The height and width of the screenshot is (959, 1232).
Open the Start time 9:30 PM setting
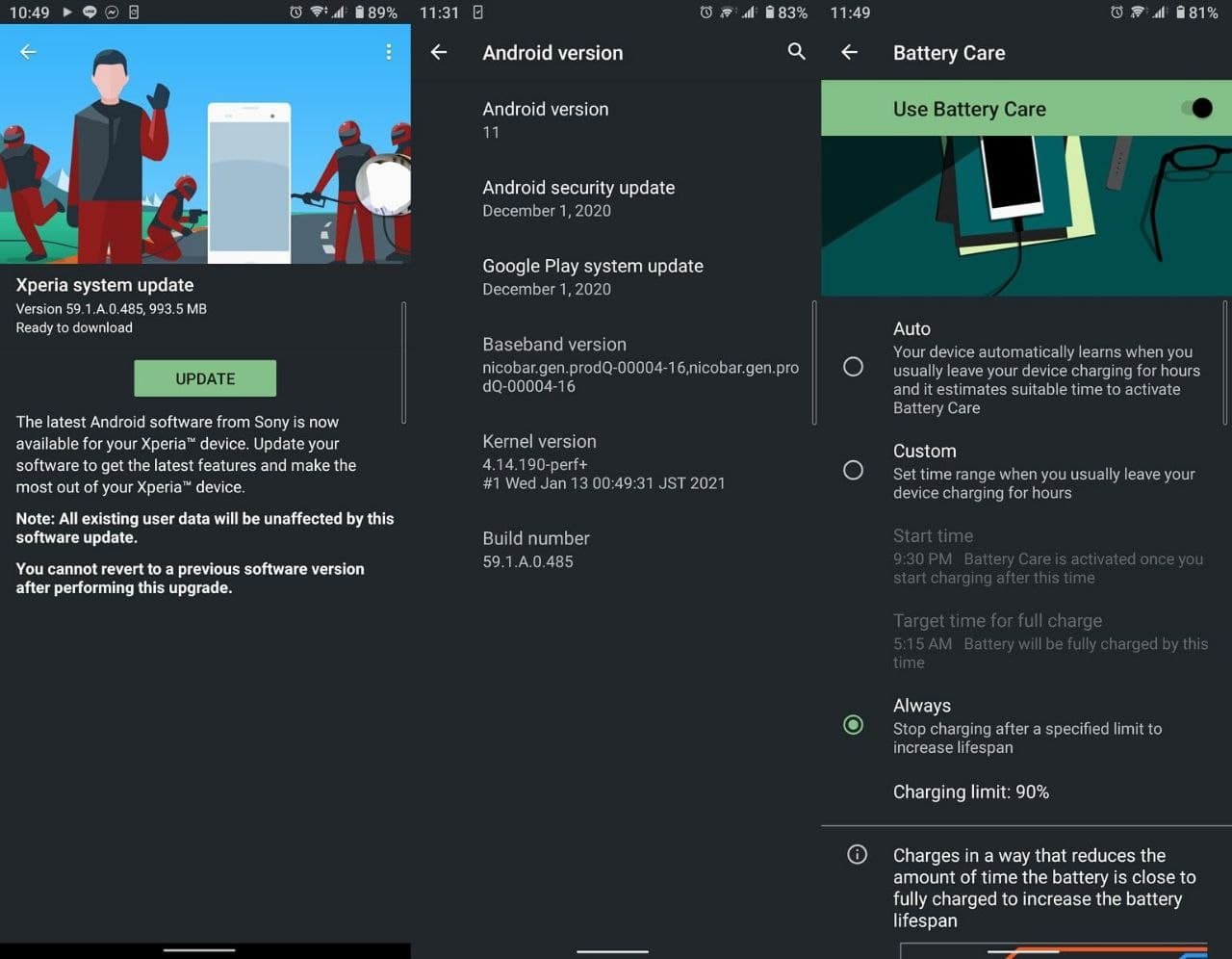1047,557
